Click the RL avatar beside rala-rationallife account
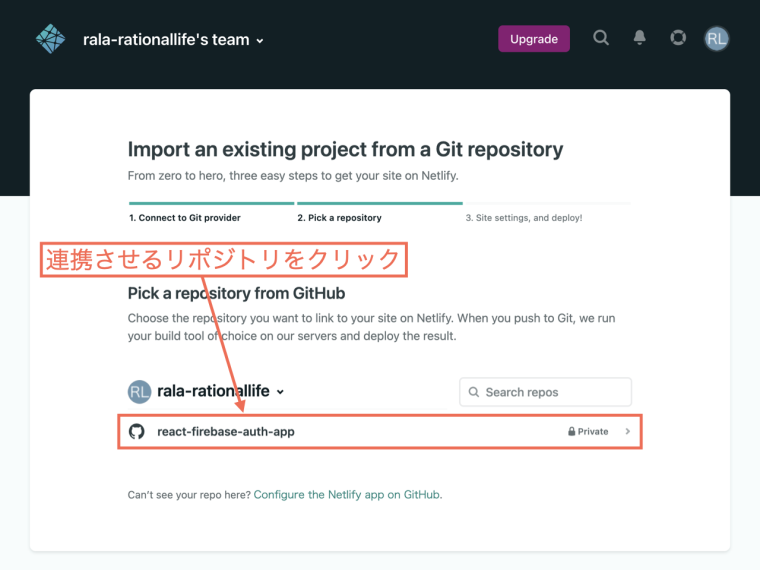 (139, 391)
